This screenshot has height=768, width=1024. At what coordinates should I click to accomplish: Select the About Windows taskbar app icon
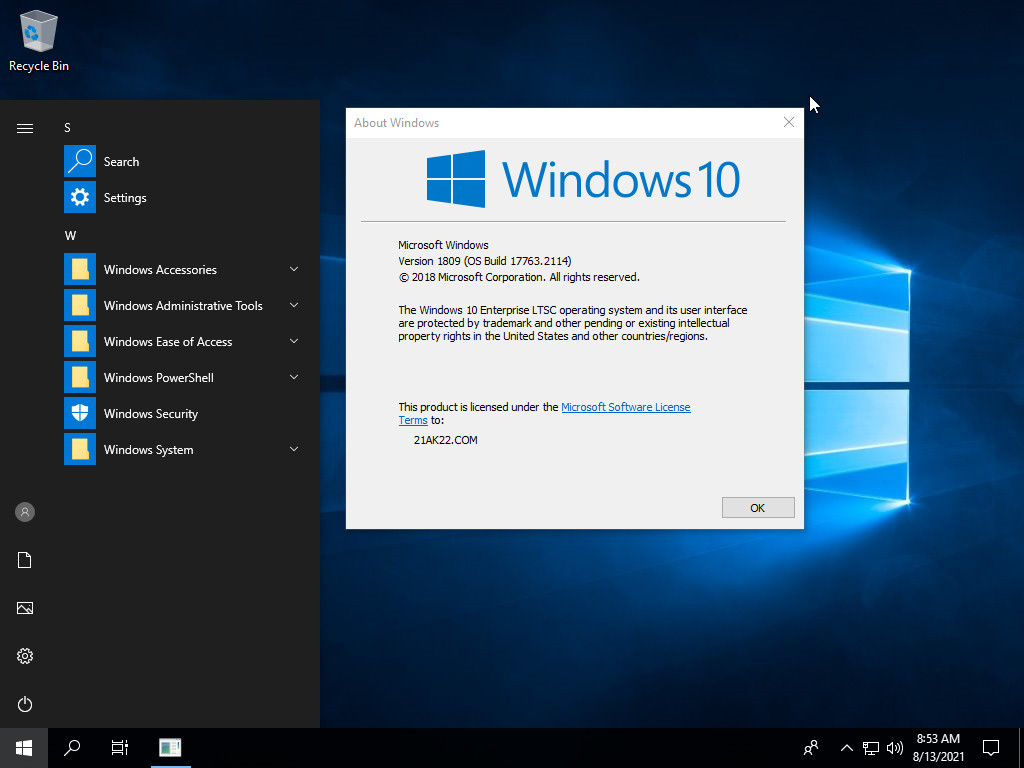tap(170, 748)
